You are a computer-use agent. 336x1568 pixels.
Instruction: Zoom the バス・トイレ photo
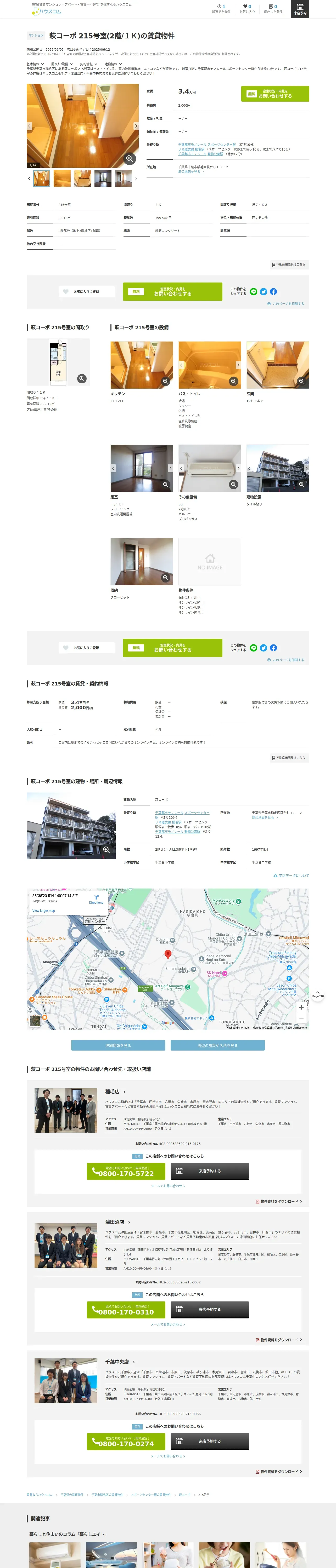(234, 382)
